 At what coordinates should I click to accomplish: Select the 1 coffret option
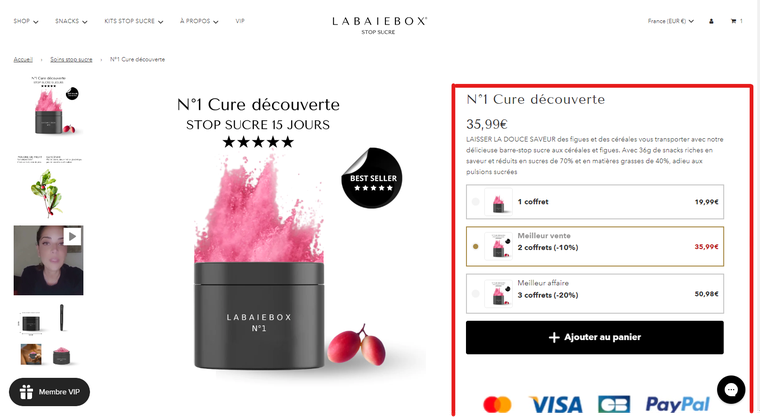(595, 202)
